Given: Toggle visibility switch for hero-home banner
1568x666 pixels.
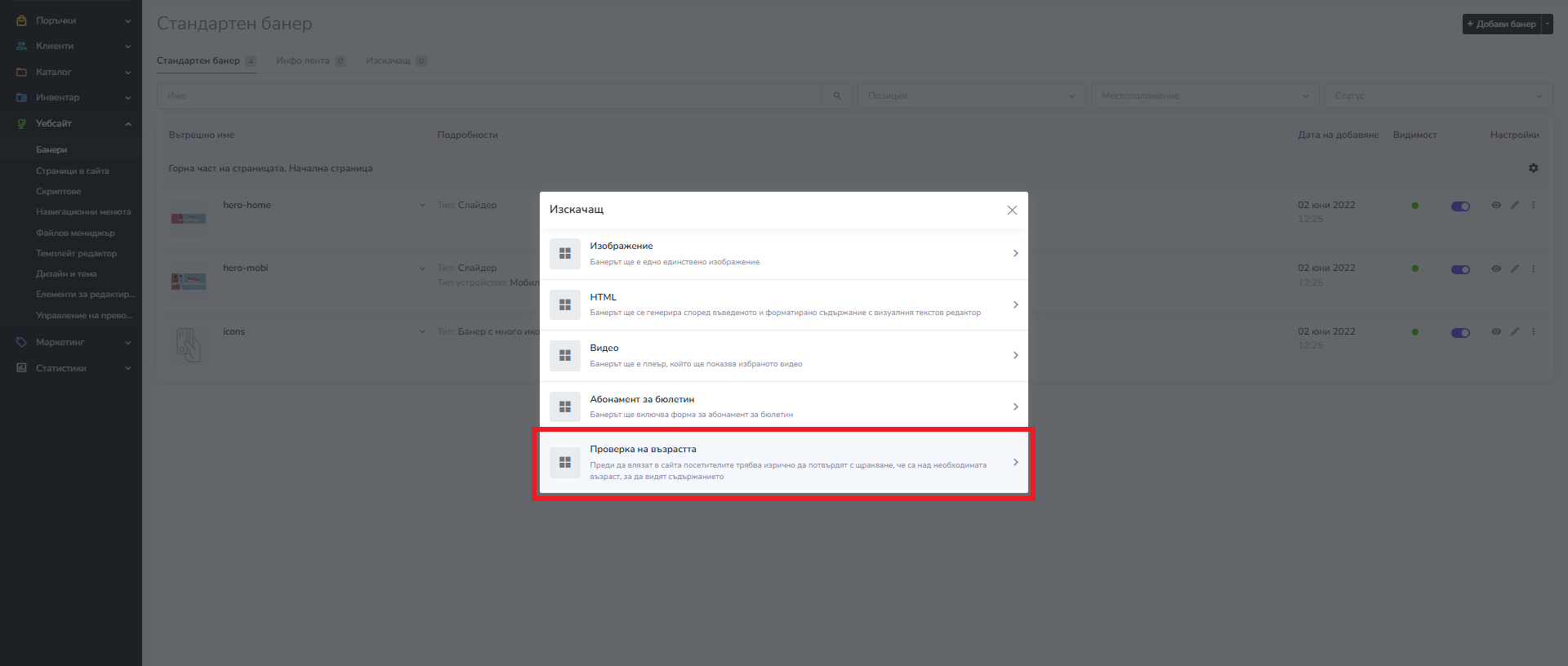Looking at the screenshot, I should point(1460,206).
